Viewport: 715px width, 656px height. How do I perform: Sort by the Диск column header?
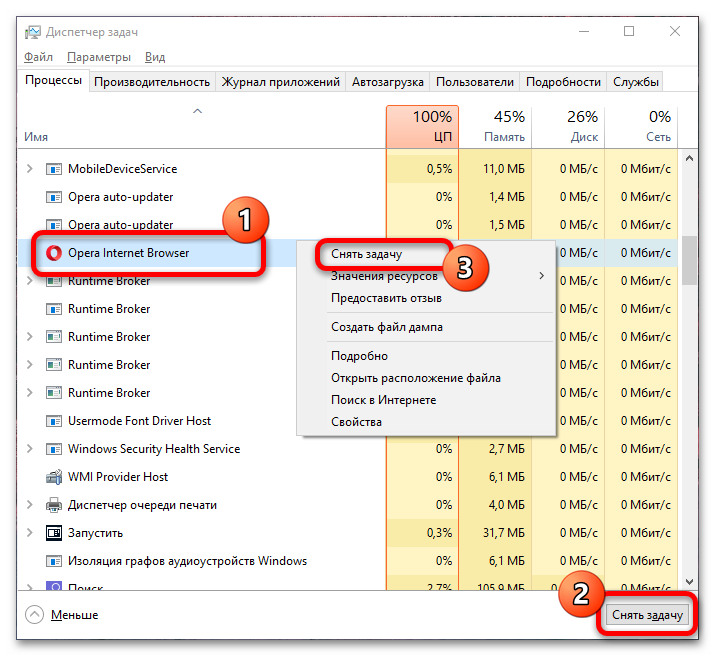click(x=568, y=127)
